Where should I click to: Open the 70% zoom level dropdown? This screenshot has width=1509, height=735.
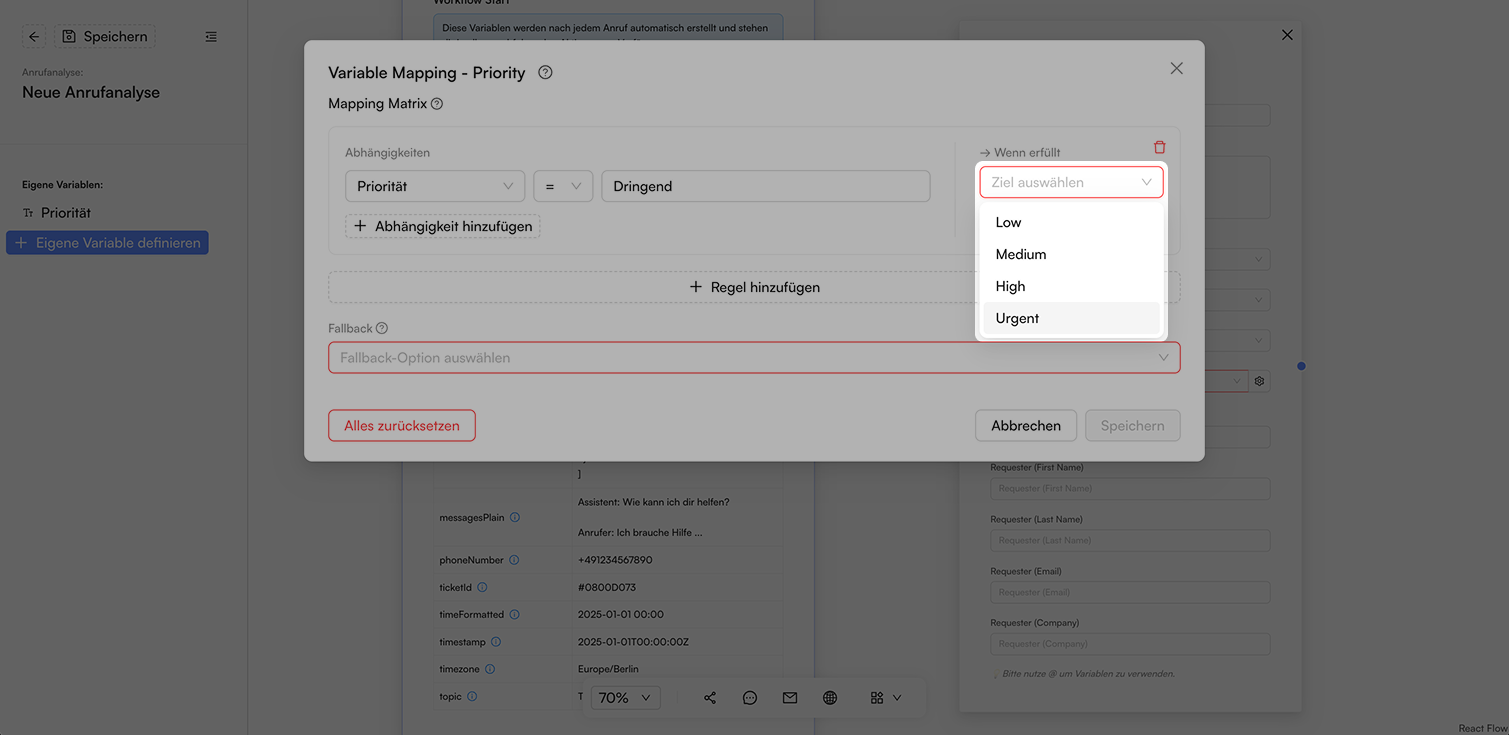click(x=625, y=697)
